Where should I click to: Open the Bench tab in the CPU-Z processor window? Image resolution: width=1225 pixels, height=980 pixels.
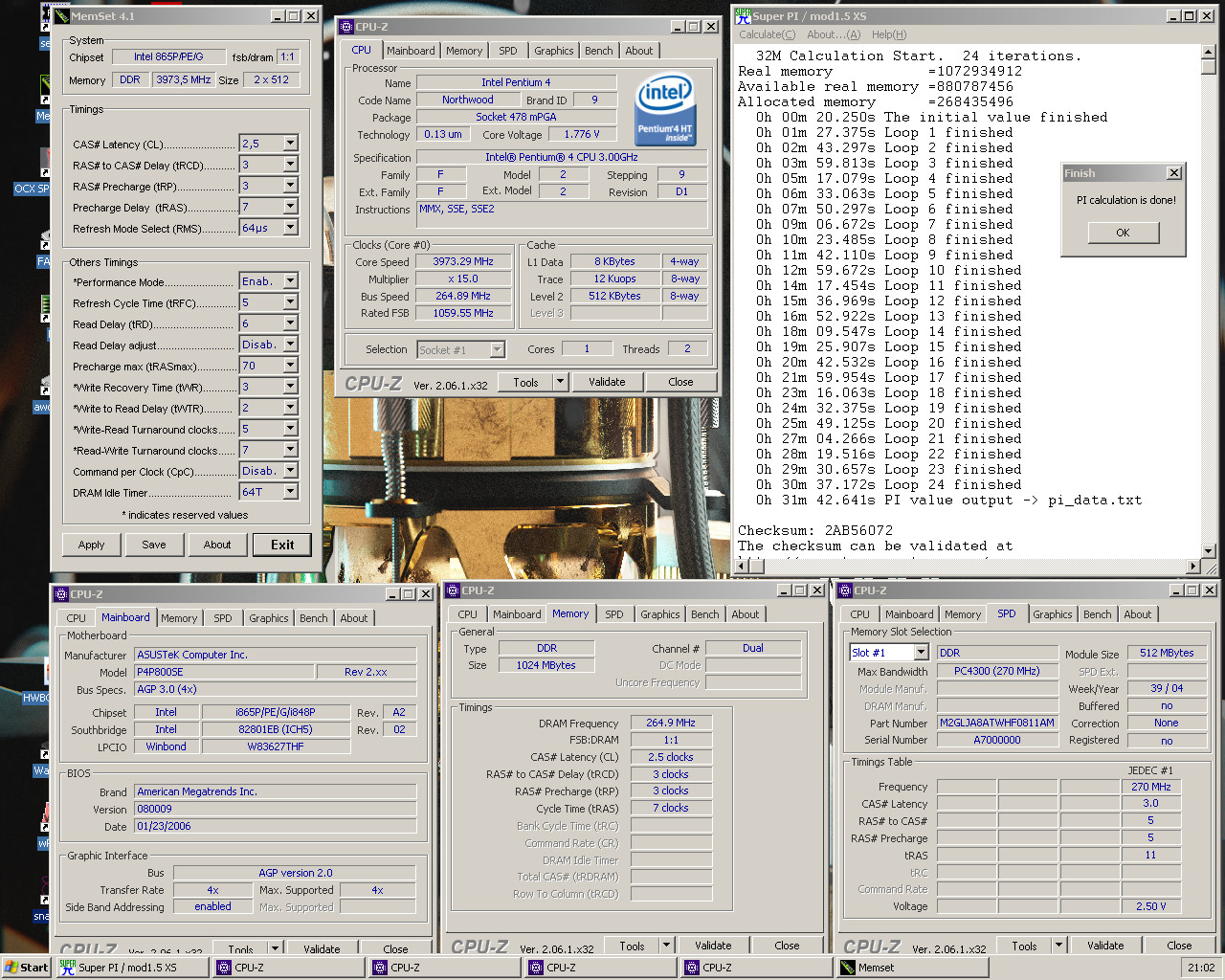[x=599, y=51]
